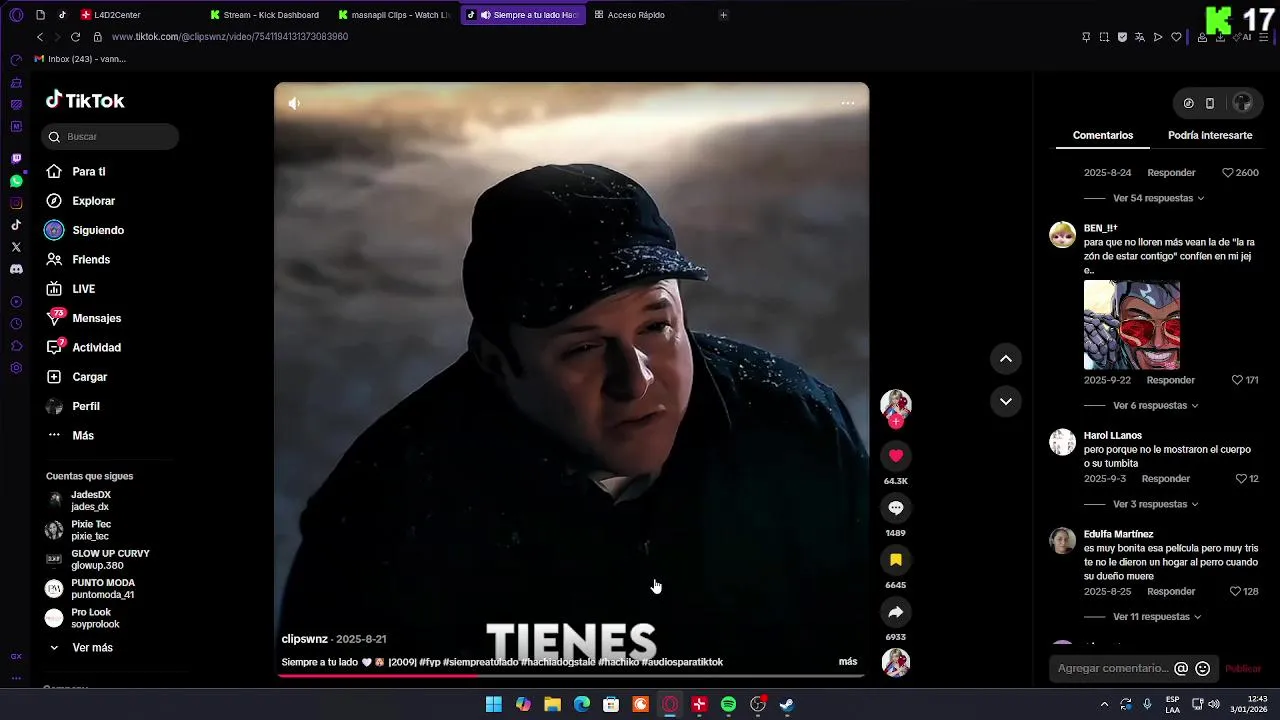Screen dimensions: 1280x720
Task: Like BEN_!!+ comment with 171 likes
Action: [1237, 380]
